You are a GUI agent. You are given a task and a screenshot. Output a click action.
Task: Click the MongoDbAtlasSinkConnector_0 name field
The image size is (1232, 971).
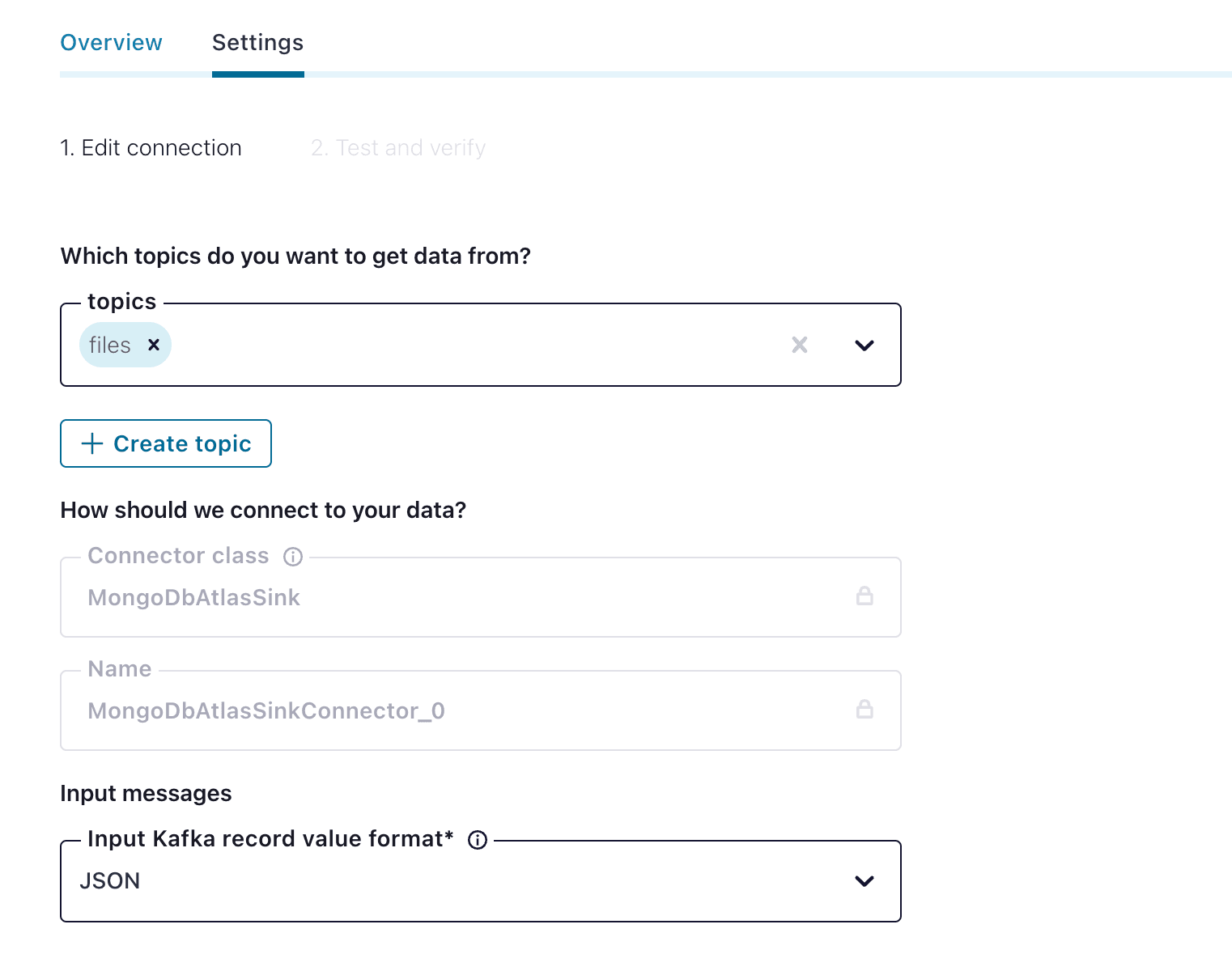[x=453, y=711]
